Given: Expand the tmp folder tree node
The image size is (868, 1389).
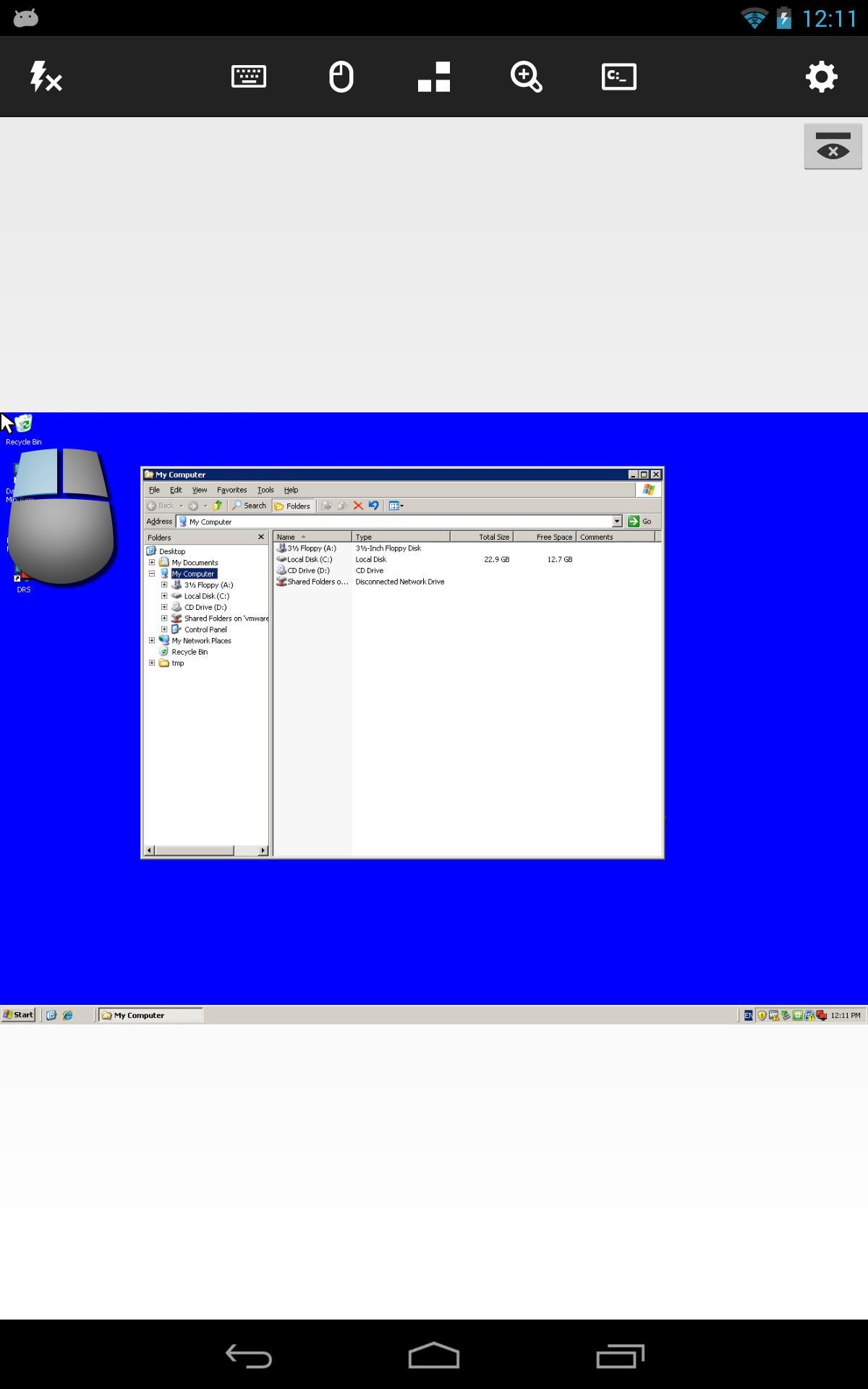Looking at the screenshot, I should (x=152, y=663).
